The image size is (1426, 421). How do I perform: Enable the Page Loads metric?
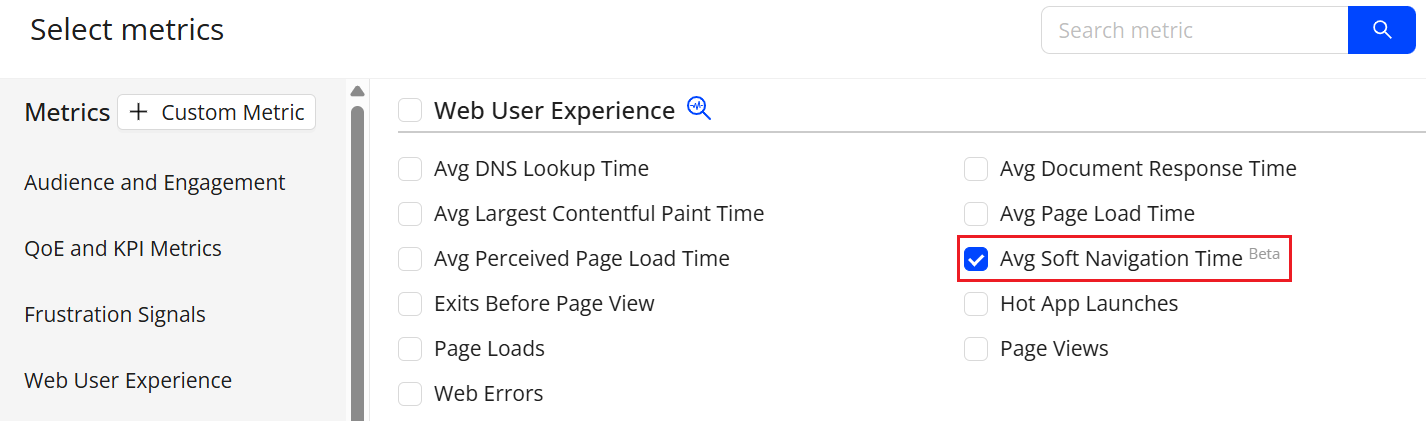pos(410,349)
